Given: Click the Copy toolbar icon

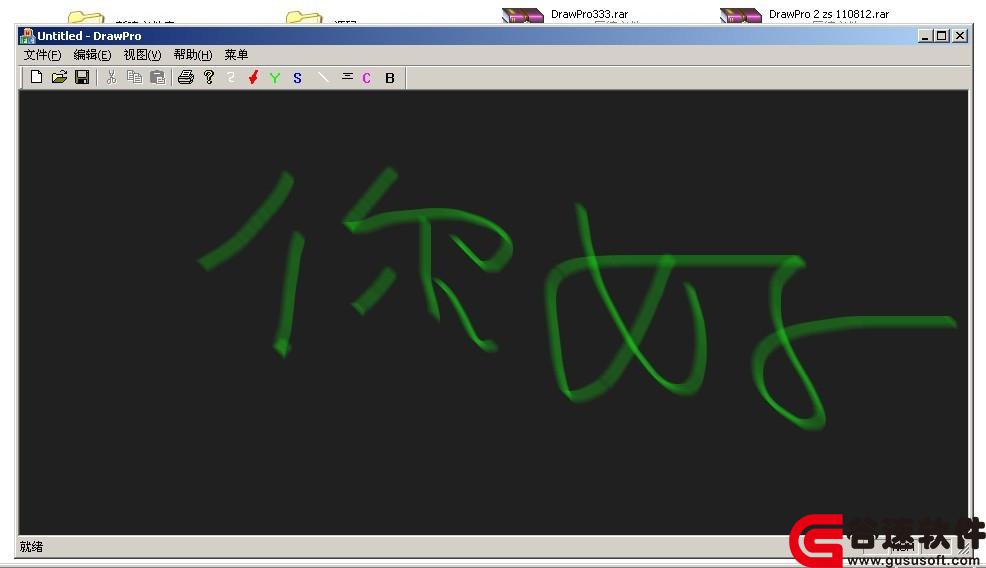Looking at the screenshot, I should point(134,77).
